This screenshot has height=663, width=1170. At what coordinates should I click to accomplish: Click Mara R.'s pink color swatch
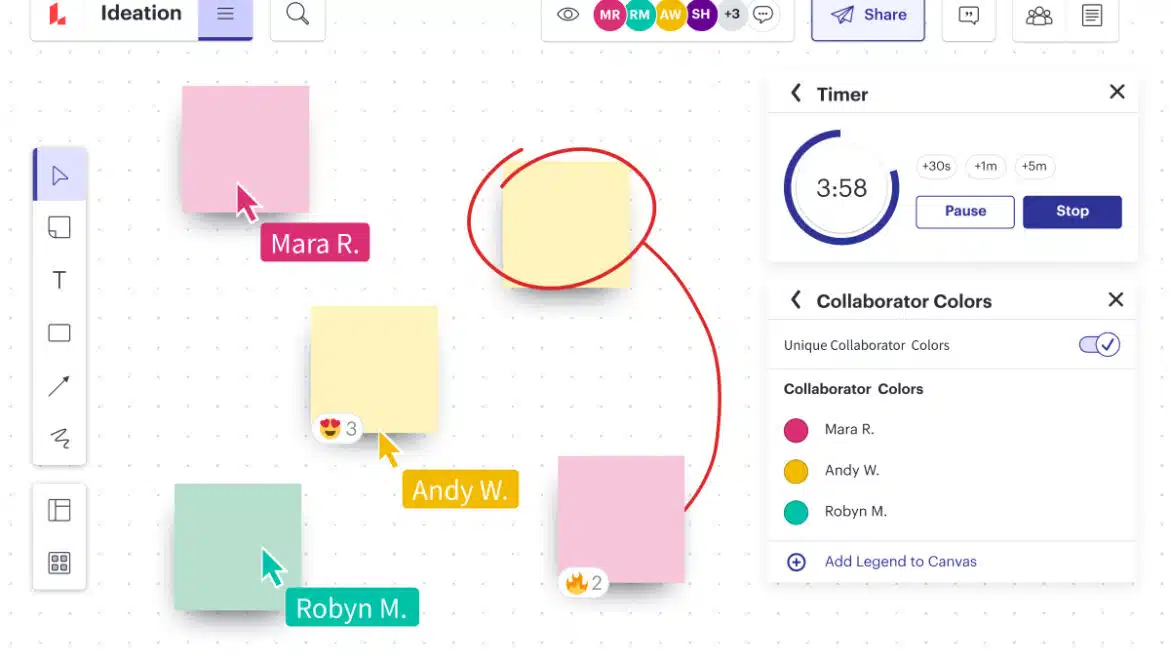[796, 430]
